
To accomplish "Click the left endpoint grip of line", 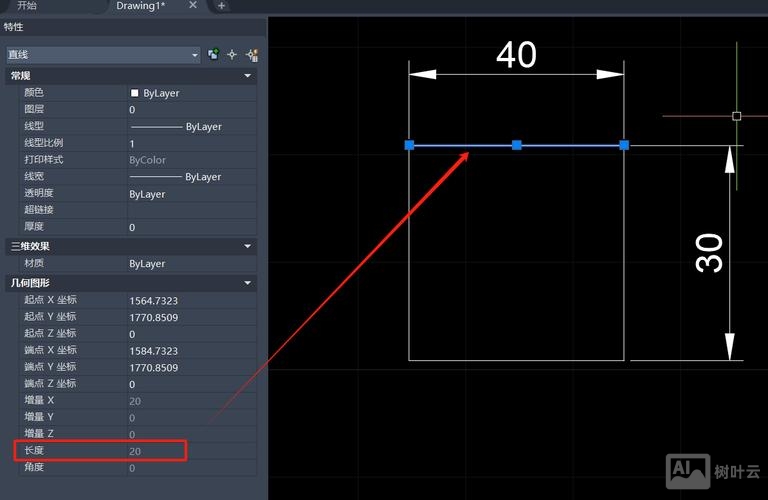I will [409, 145].
